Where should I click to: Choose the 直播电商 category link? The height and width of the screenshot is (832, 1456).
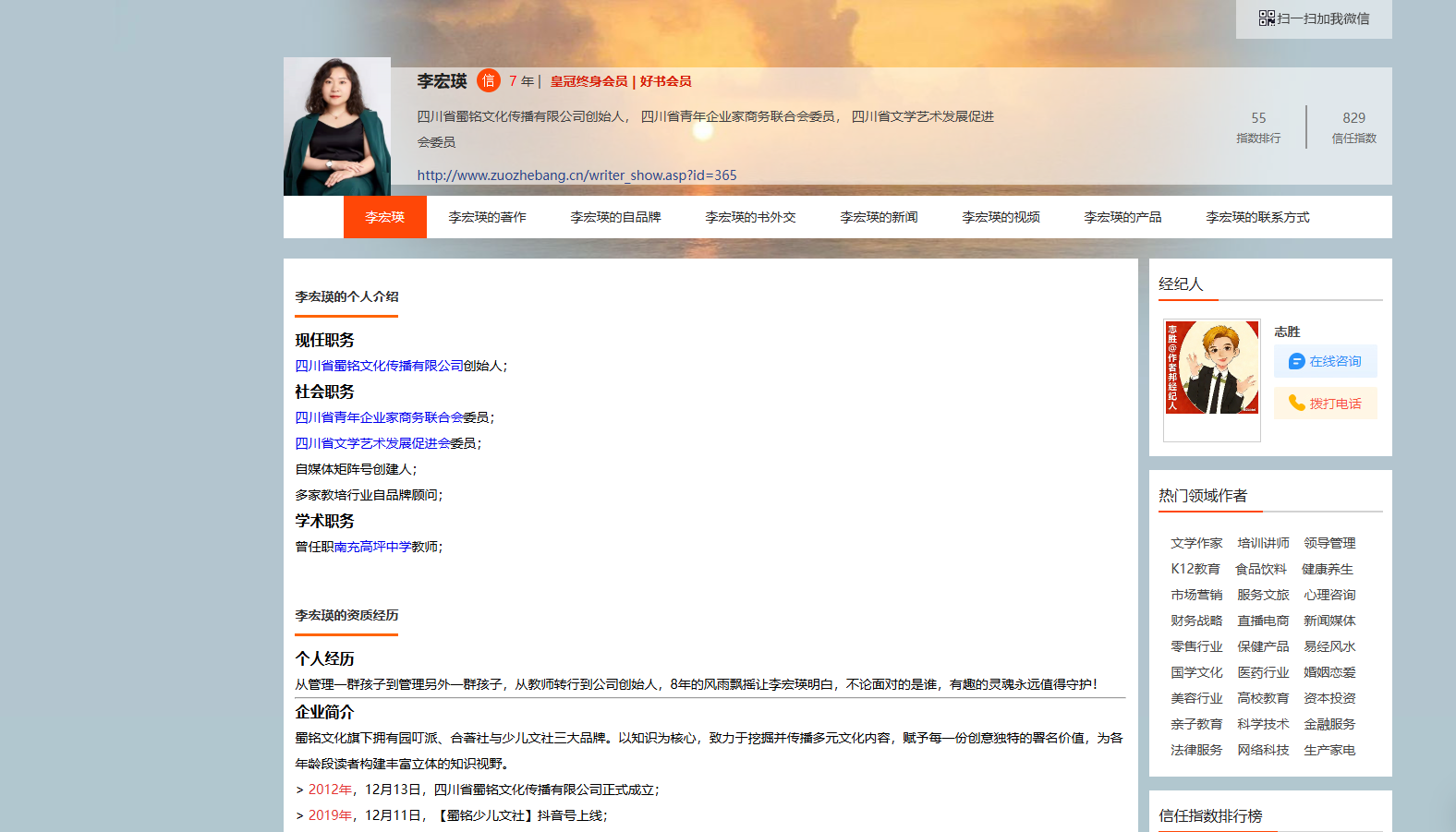click(x=1263, y=621)
